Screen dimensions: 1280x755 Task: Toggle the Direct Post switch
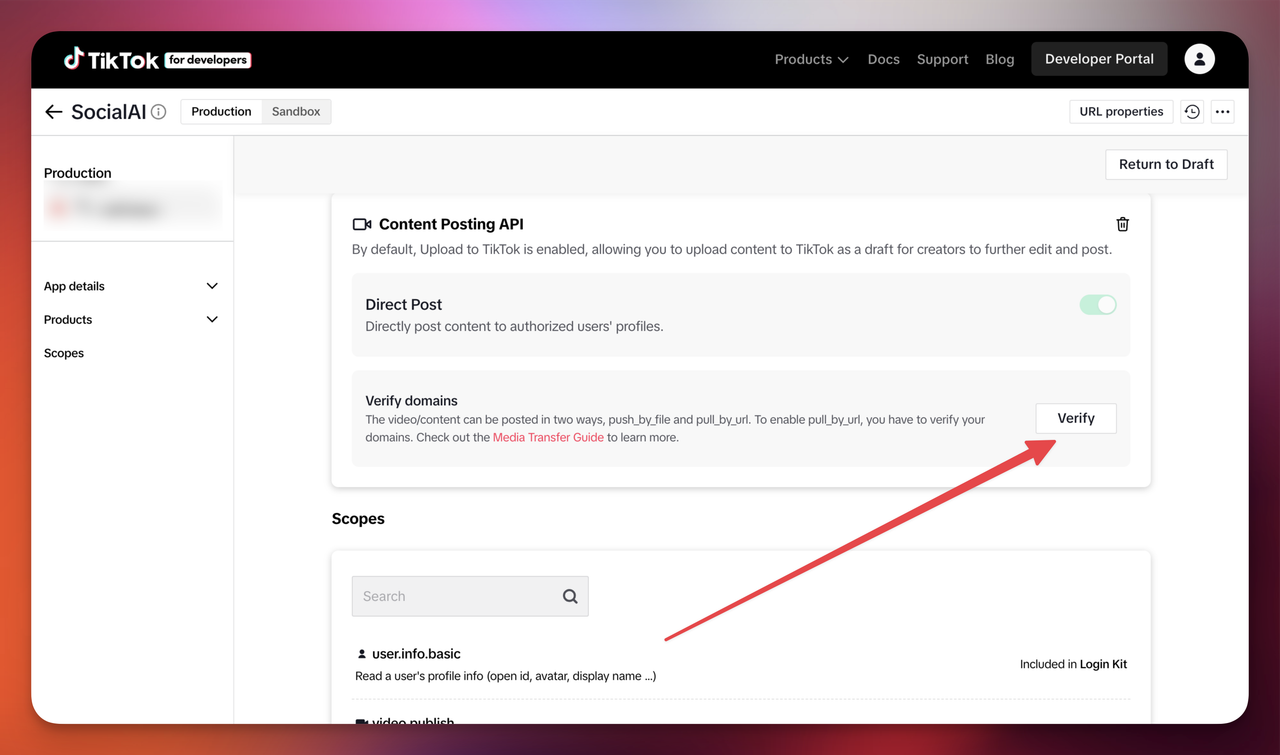click(1098, 305)
